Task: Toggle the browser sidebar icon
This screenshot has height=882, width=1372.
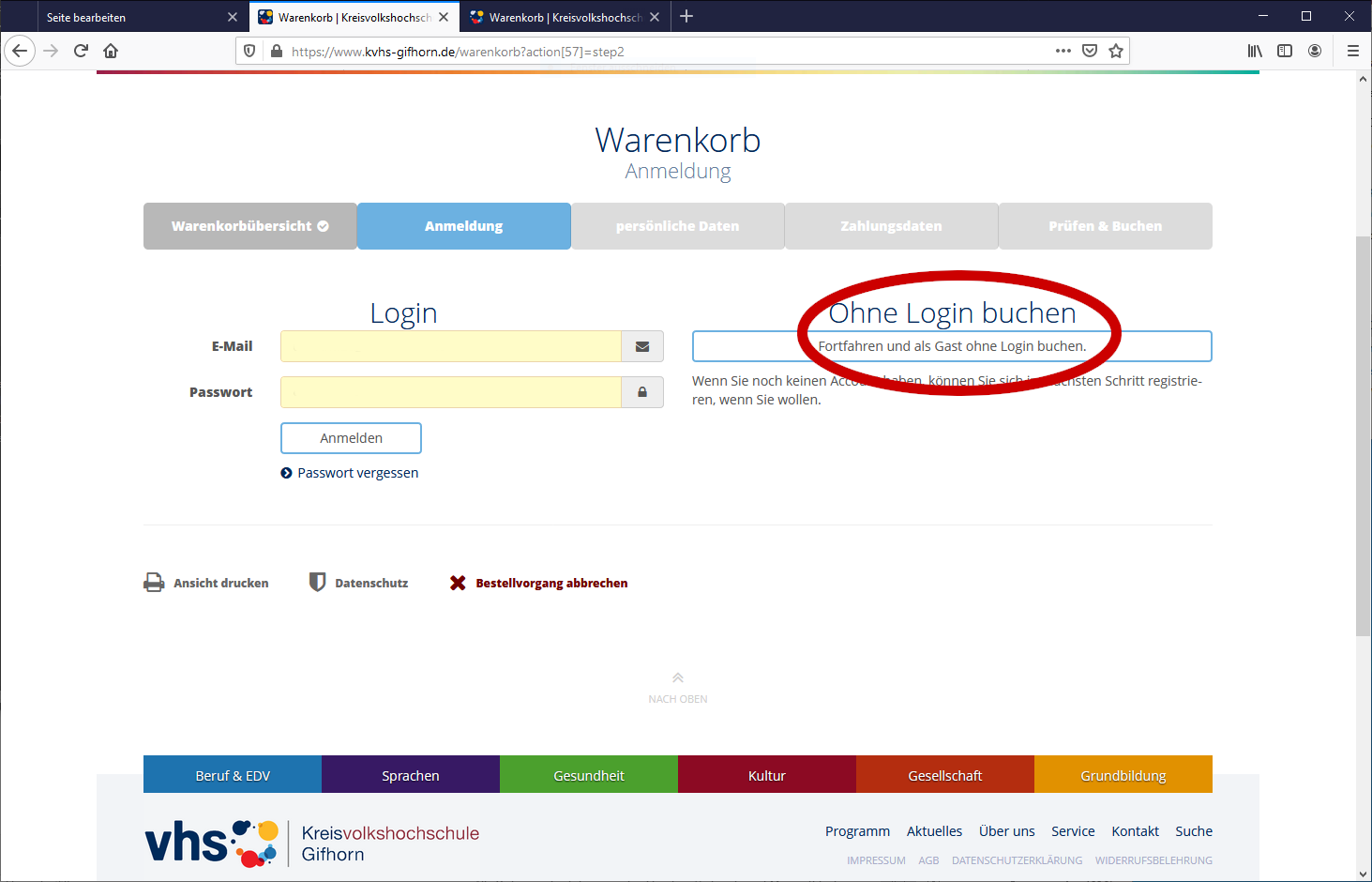Action: click(x=1285, y=51)
